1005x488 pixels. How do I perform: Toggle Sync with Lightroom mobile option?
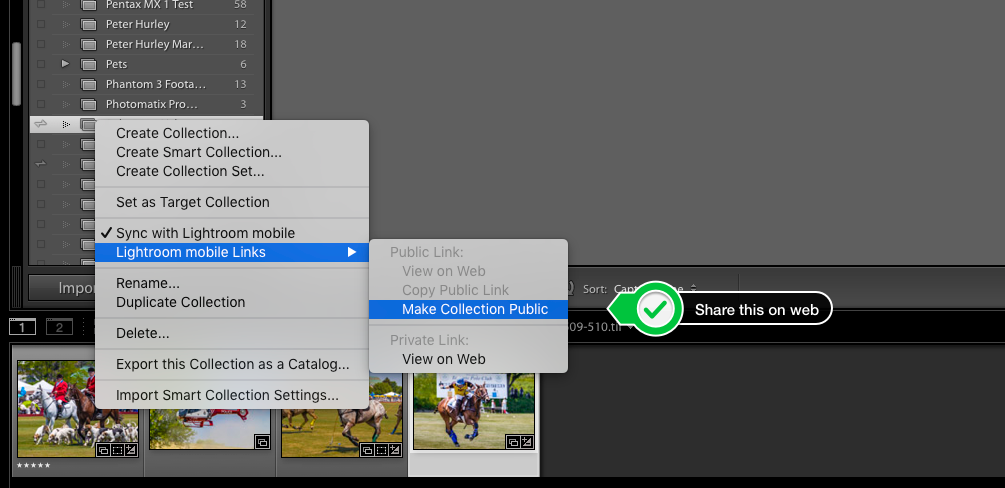click(x=205, y=233)
